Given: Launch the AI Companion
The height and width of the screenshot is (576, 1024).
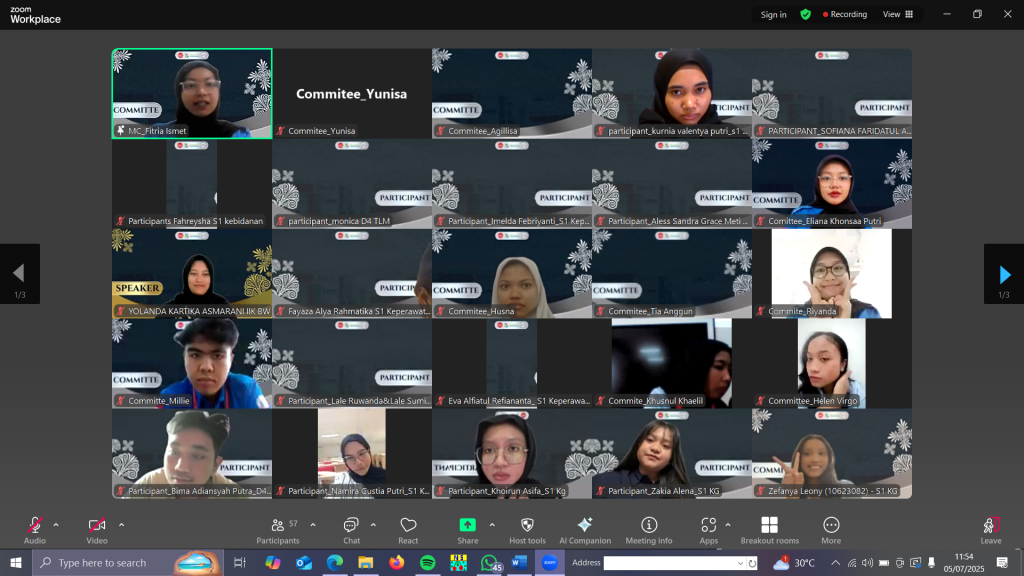Looking at the screenshot, I should tap(585, 529).
